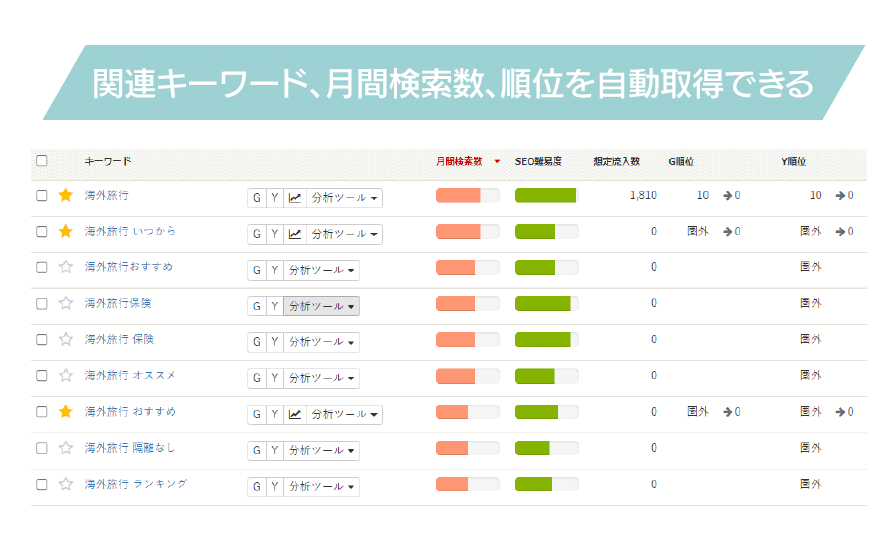
Task: Check the box for 海外旅行 いつから
Action: click(x=42, y=232)
